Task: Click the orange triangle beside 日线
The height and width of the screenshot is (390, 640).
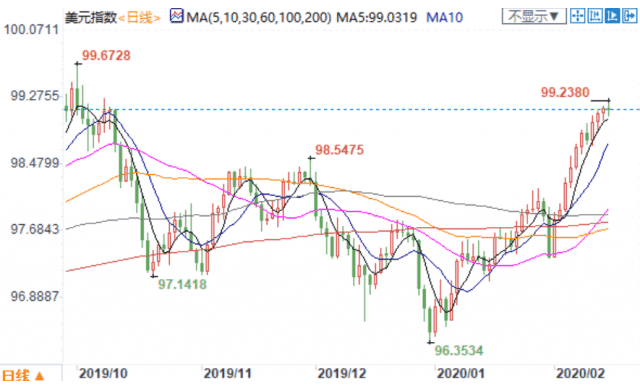Action: pos(39,375)
